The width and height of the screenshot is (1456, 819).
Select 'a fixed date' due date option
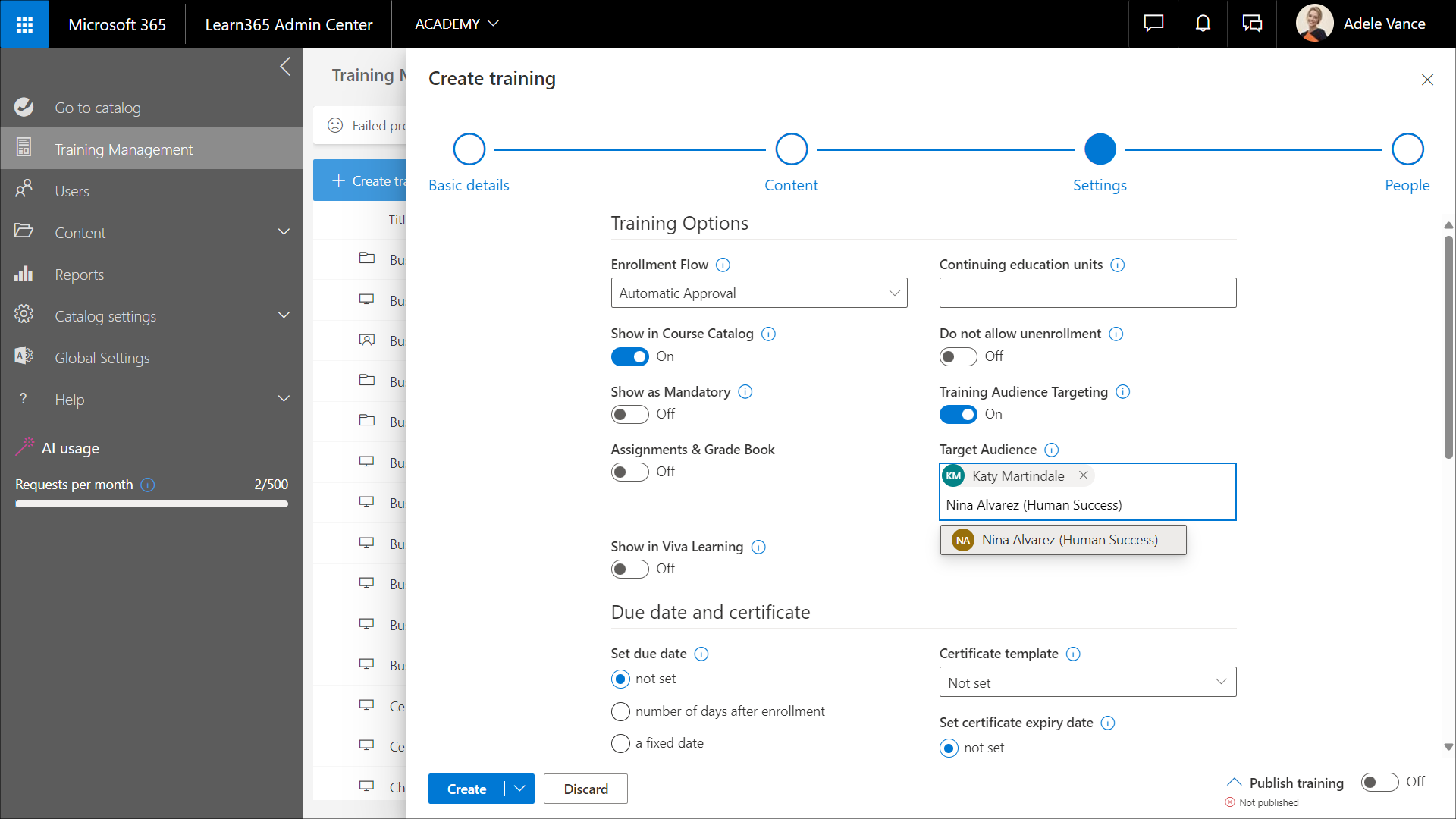620,743
